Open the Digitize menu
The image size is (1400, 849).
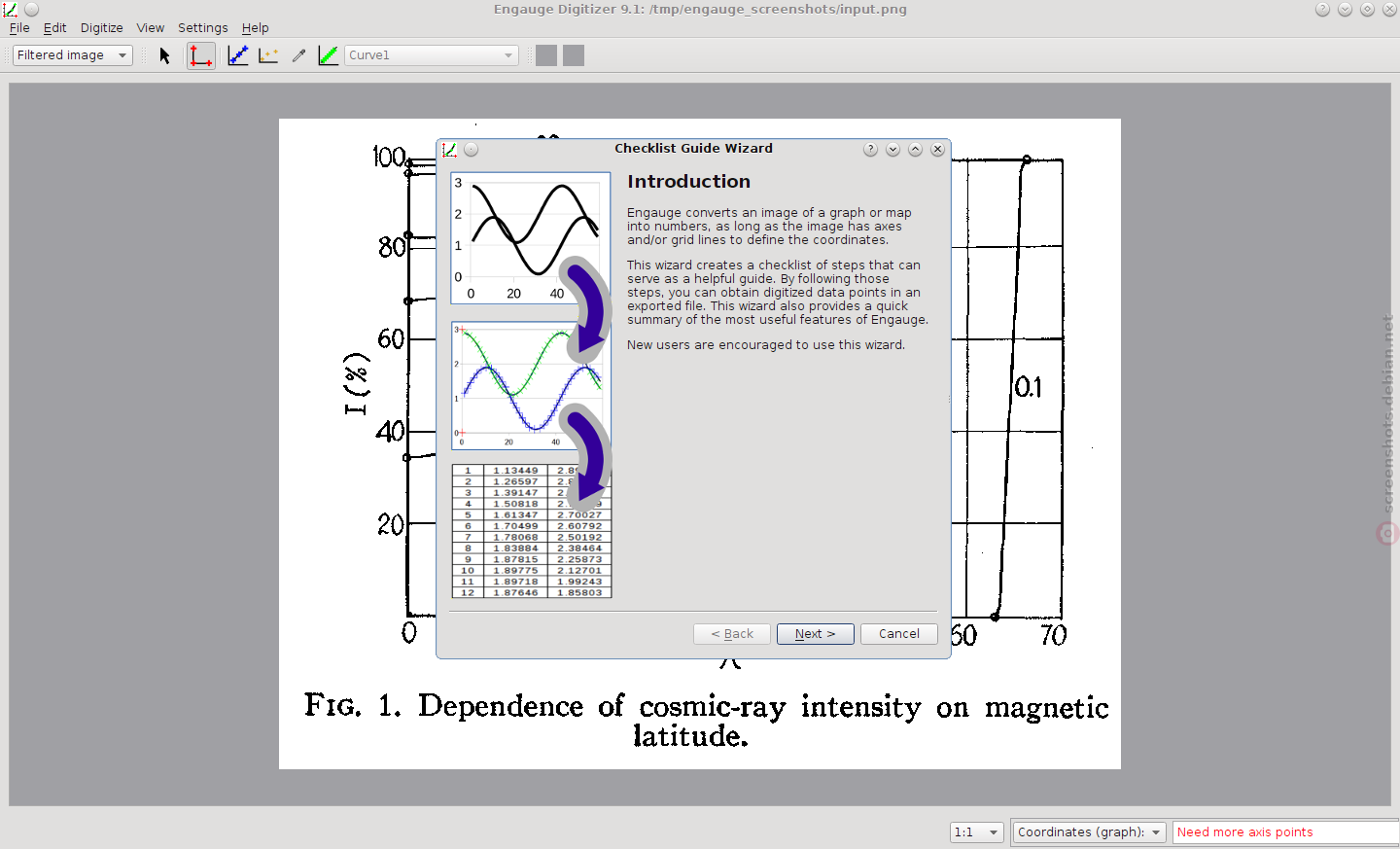click(x=101, y=28)
